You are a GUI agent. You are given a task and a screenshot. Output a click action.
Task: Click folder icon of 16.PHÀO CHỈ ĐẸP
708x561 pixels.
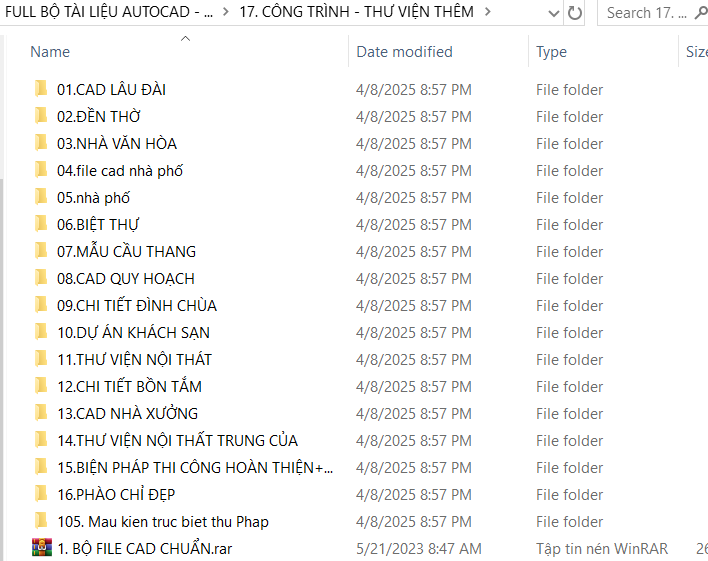(41, 494)
